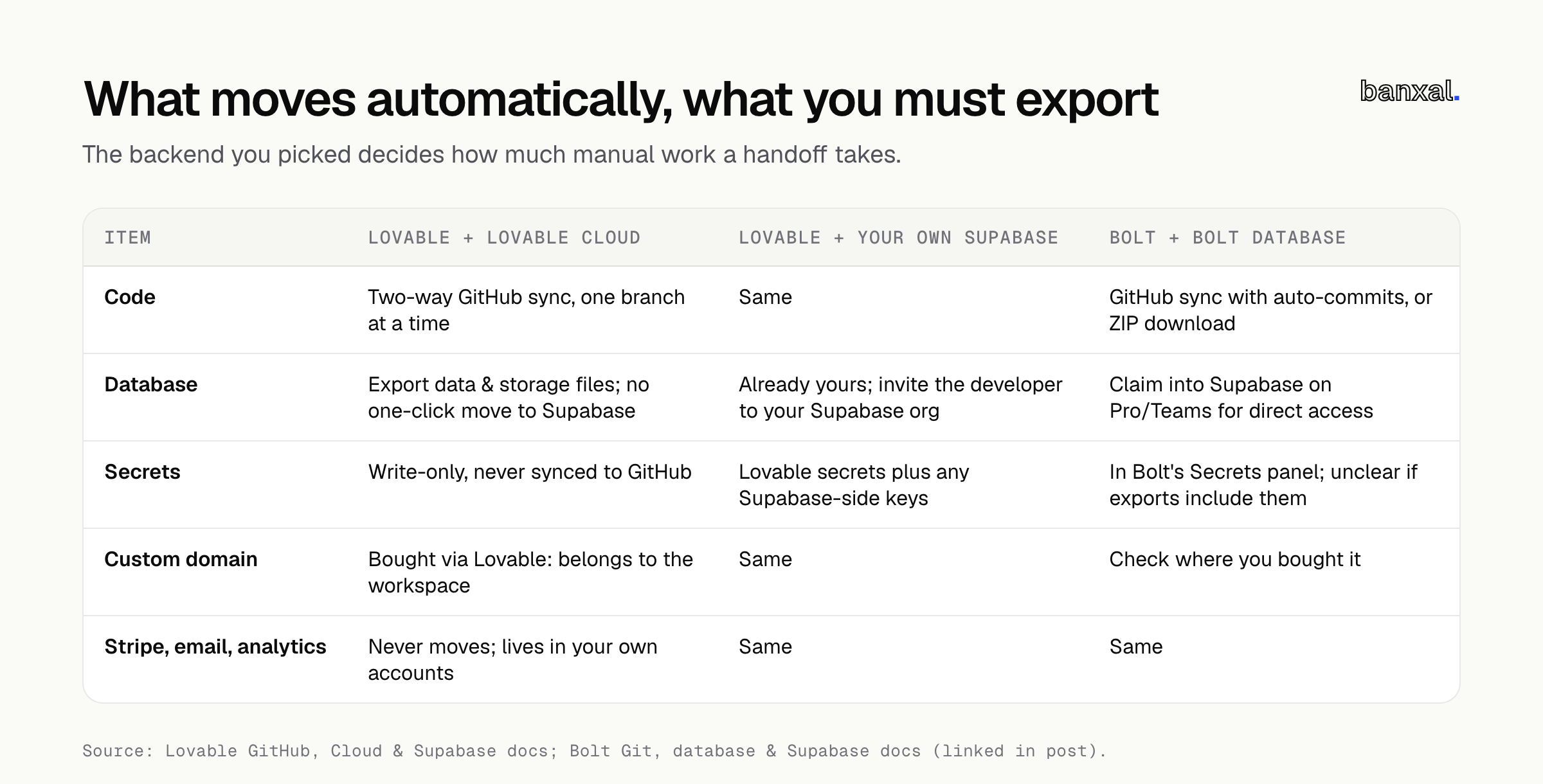Click the 'LOVABLE + LOVABLE CLOUD' column header
The width and height of the screenshot is (1543, 784).
(x=504, y=238)
